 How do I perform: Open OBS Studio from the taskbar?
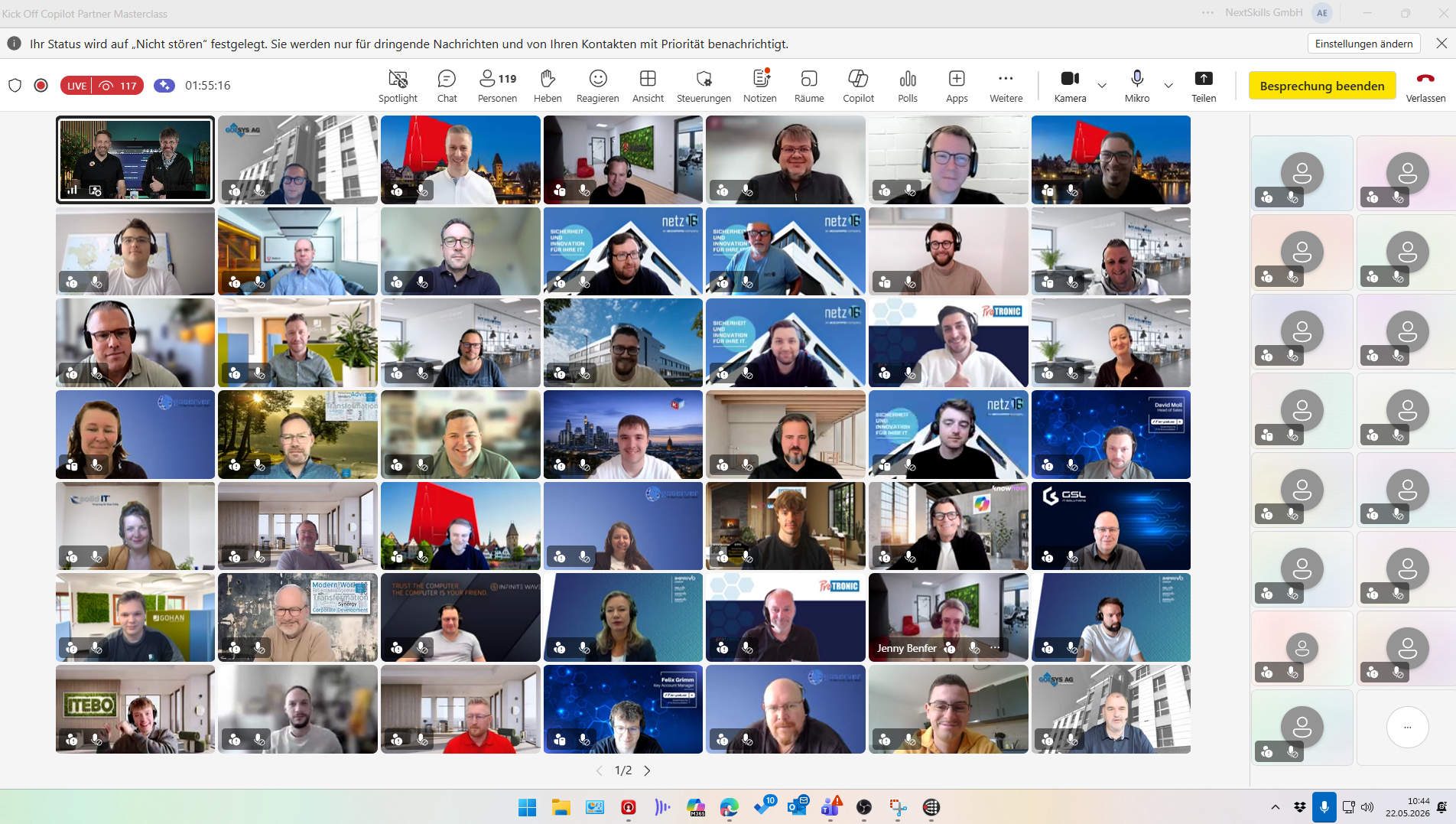coord(864,806)
